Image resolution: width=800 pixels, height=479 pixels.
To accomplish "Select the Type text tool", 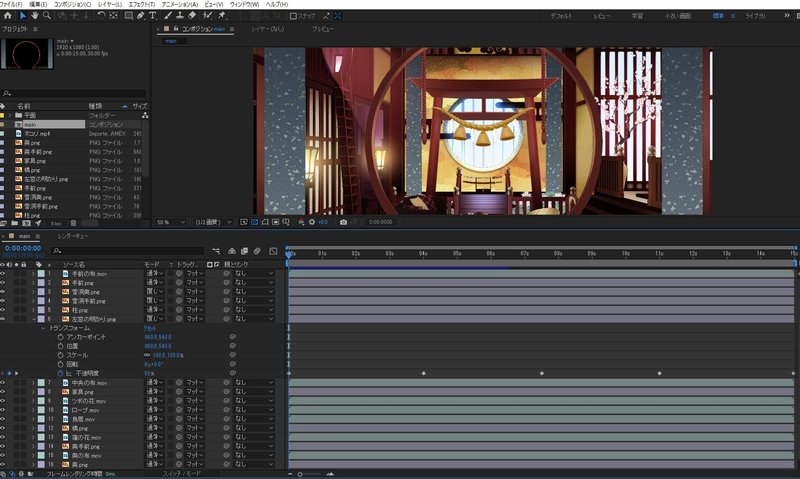I will pos(153,15).
